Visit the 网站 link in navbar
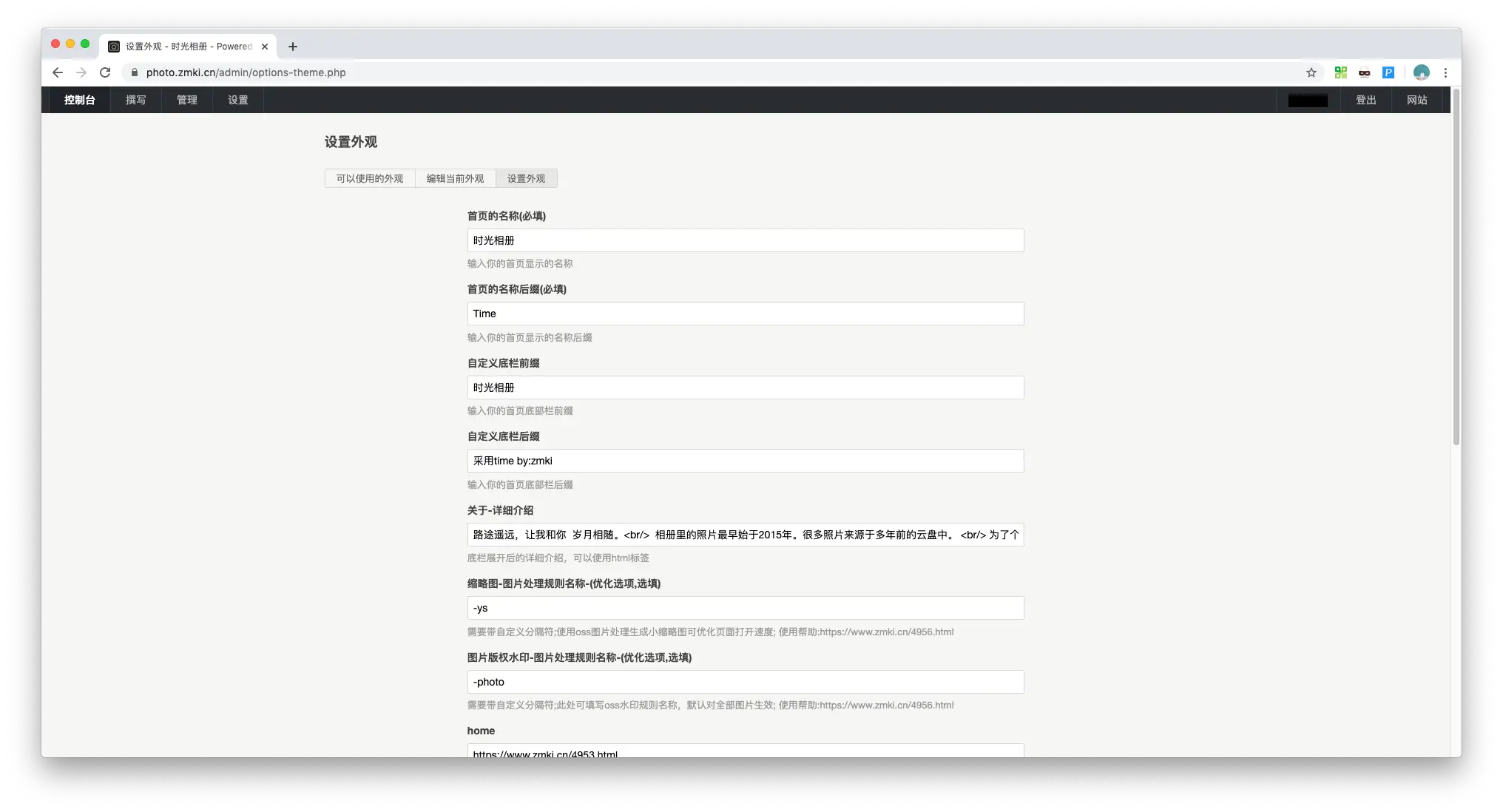The width and height of the screenshot is (1503, 812). pyautogui.click(x=1416, y=100)
